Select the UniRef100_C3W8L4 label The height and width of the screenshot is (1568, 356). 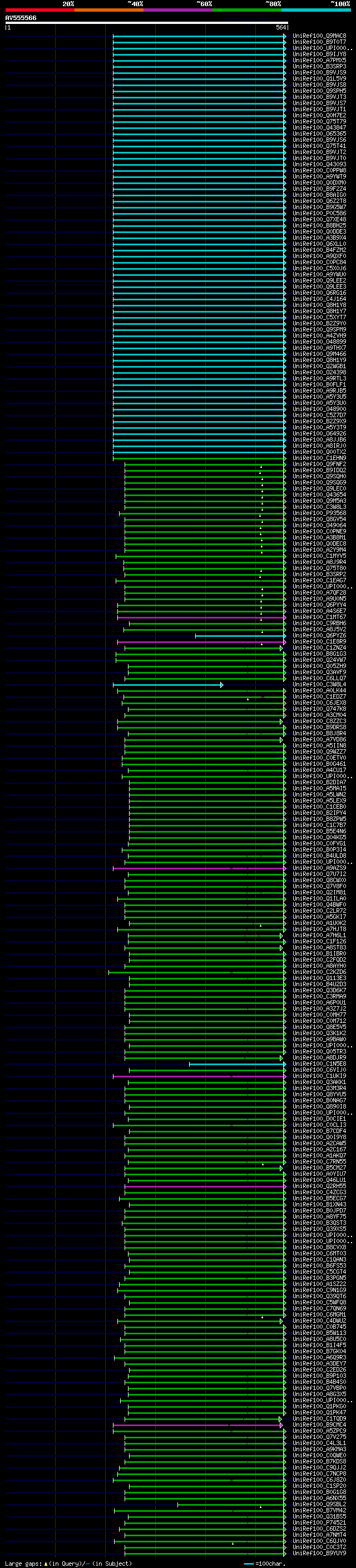point(319,685)
